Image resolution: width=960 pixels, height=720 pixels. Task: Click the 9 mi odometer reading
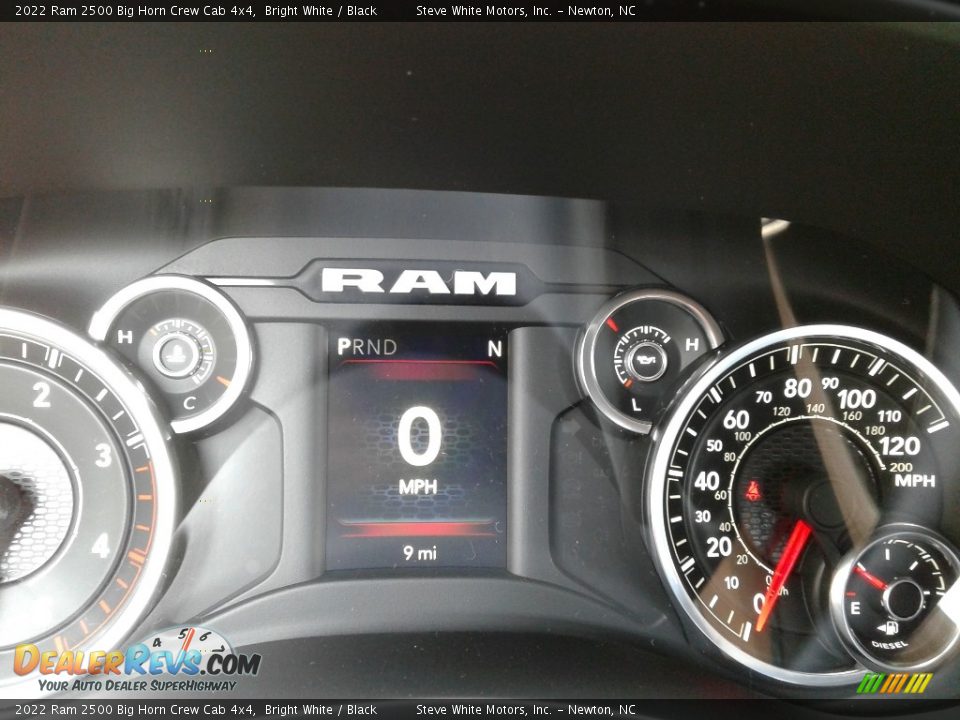pos(420,553)
